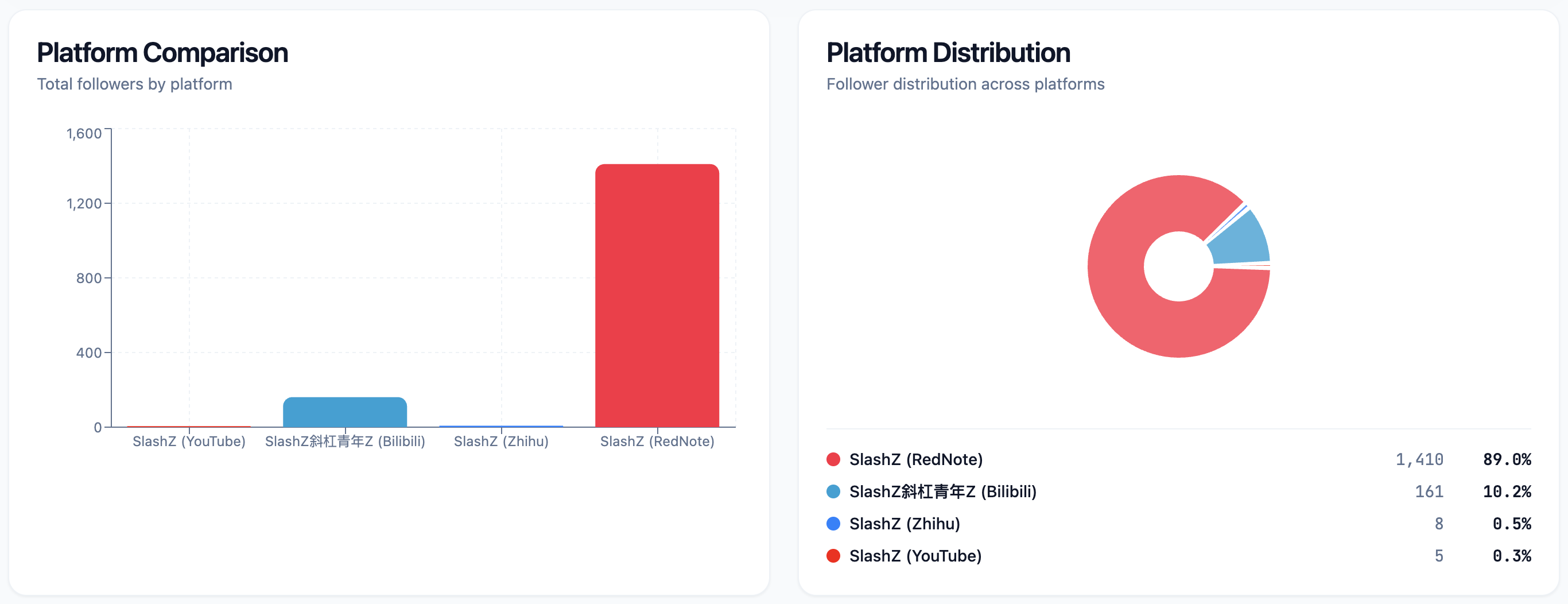Click the Platform Comparison heading
Viewport: 1568px width, 604px height.
pos(162,53)
